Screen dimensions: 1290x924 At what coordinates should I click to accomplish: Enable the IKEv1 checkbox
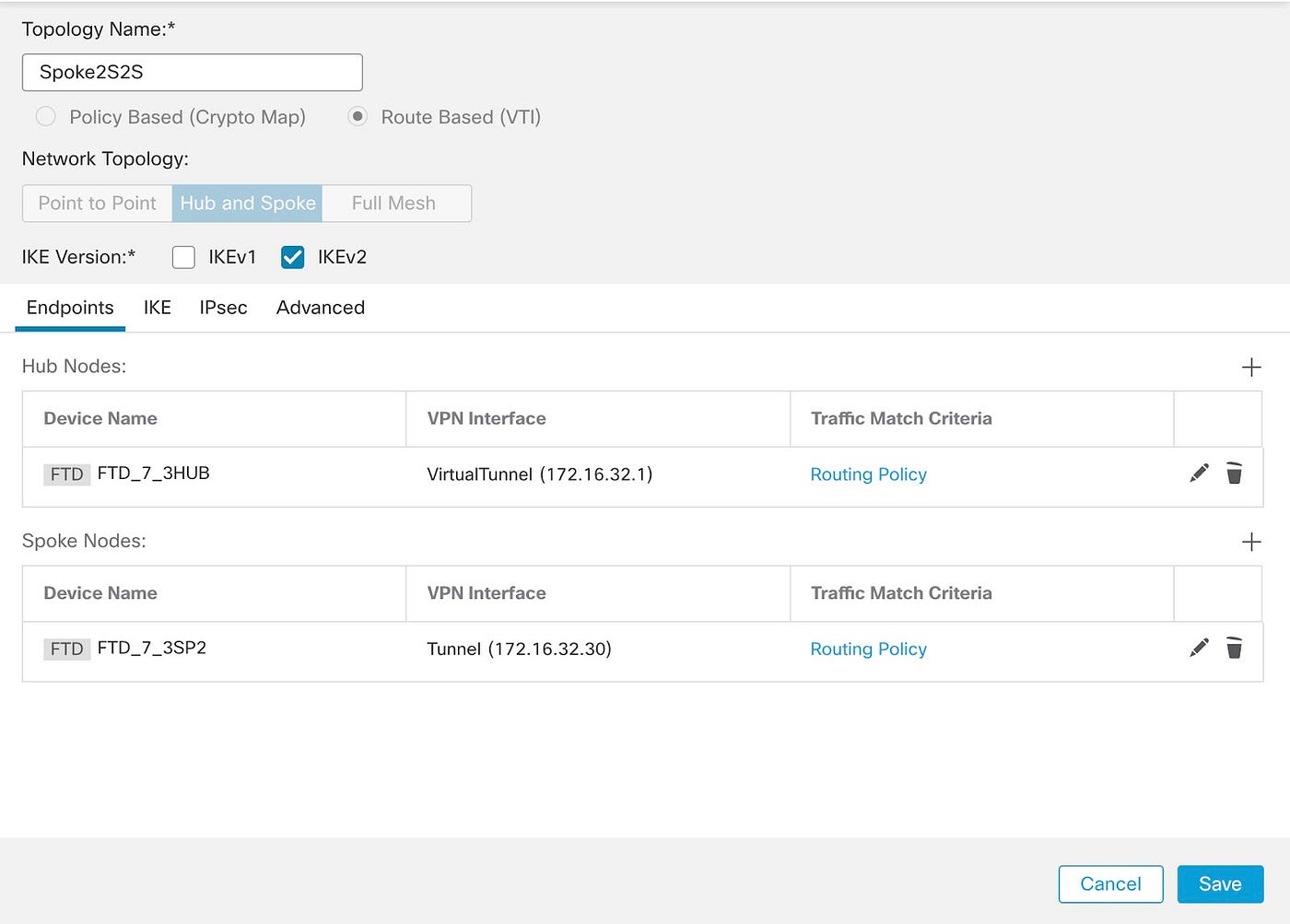click(x=183, y=257)
